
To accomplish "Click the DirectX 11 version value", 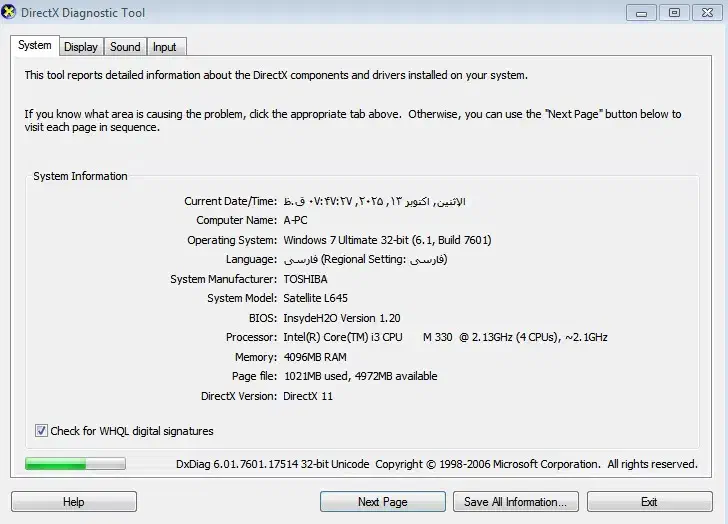I will pos(308,396).
